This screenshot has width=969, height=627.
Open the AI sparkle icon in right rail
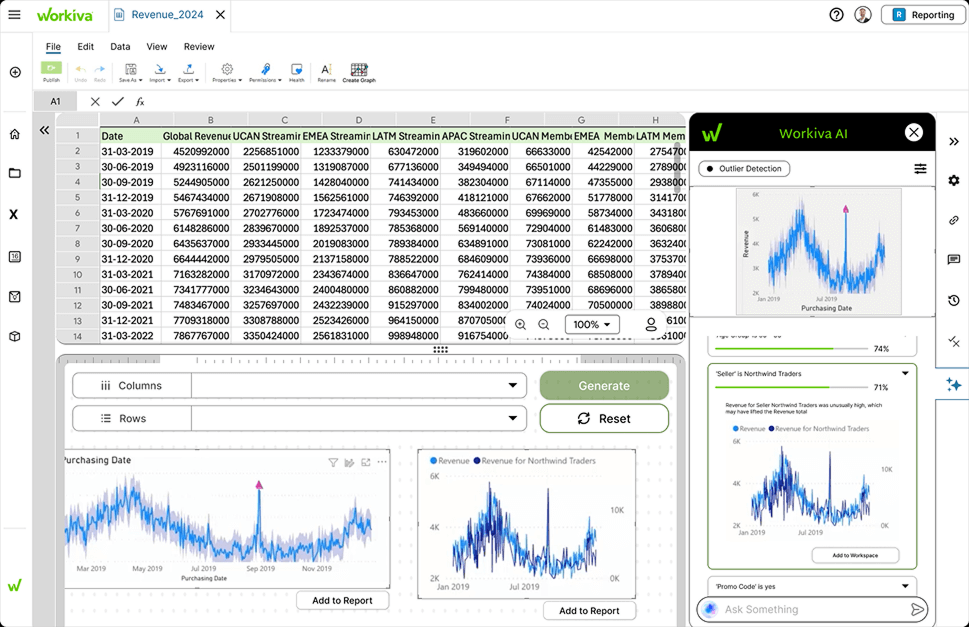pyautogui.click(x=953, y=384)
